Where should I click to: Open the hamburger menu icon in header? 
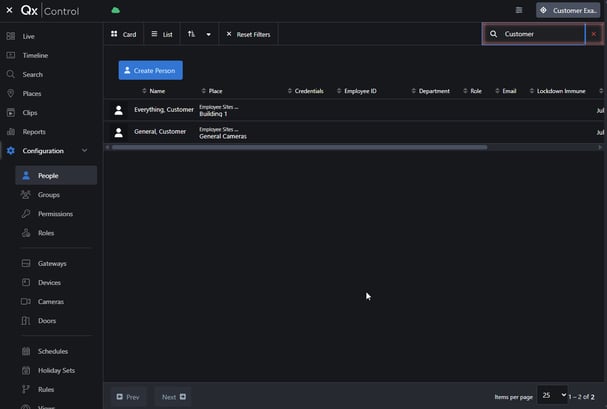519,10
